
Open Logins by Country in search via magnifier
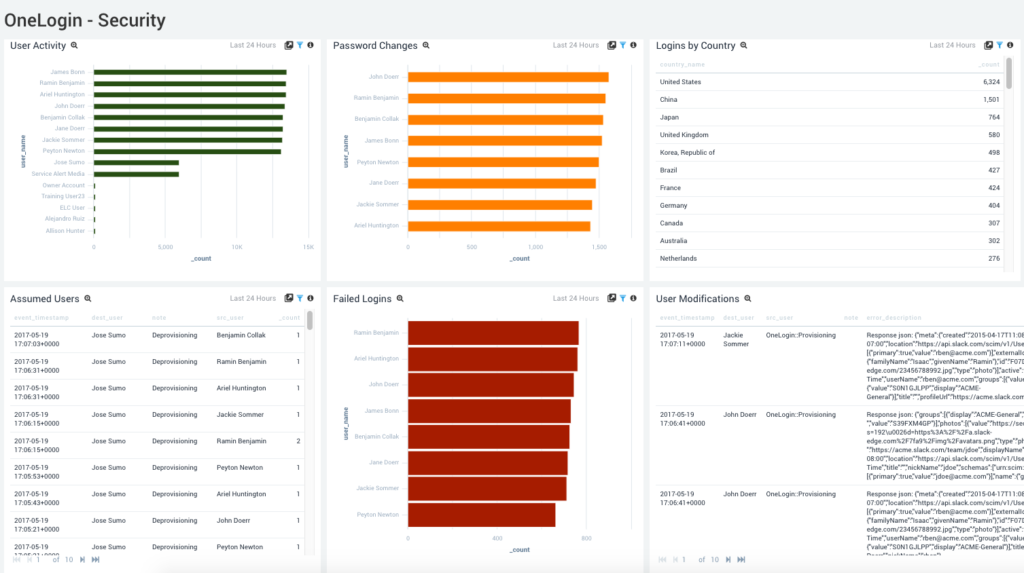pyautogui.click(x=744, y=46)
